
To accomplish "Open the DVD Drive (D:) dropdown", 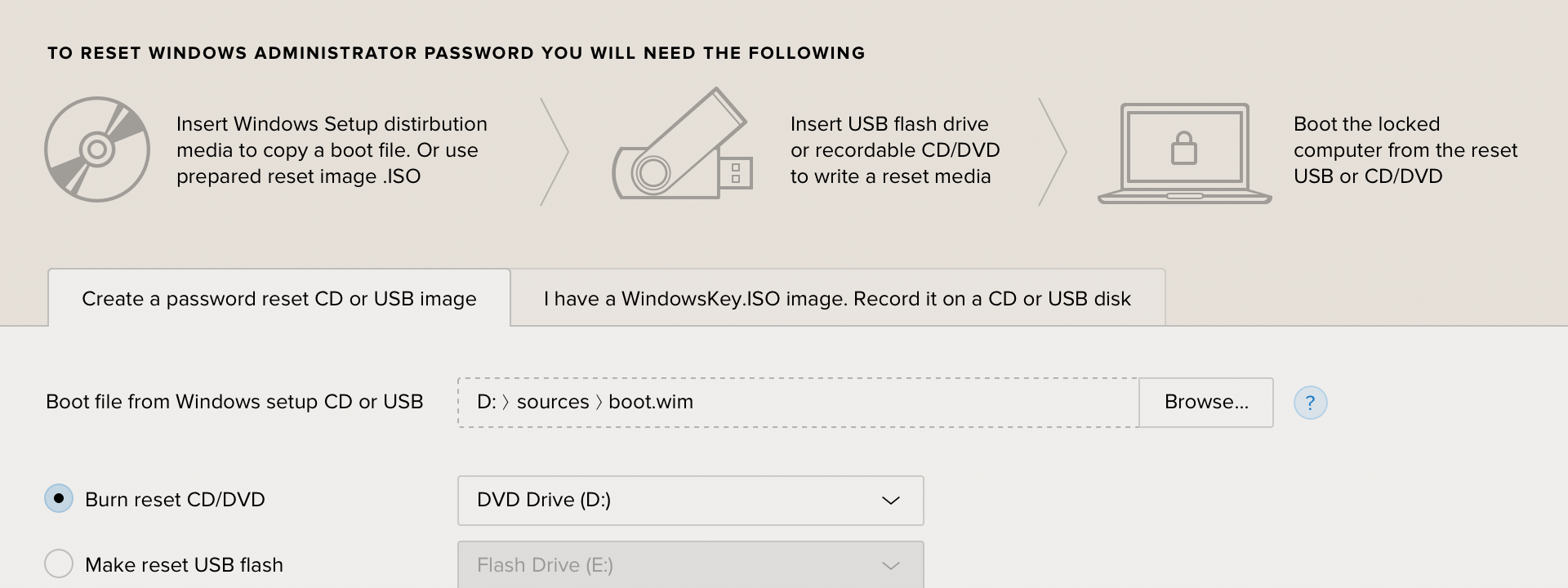I will click(x=690, y=500).
